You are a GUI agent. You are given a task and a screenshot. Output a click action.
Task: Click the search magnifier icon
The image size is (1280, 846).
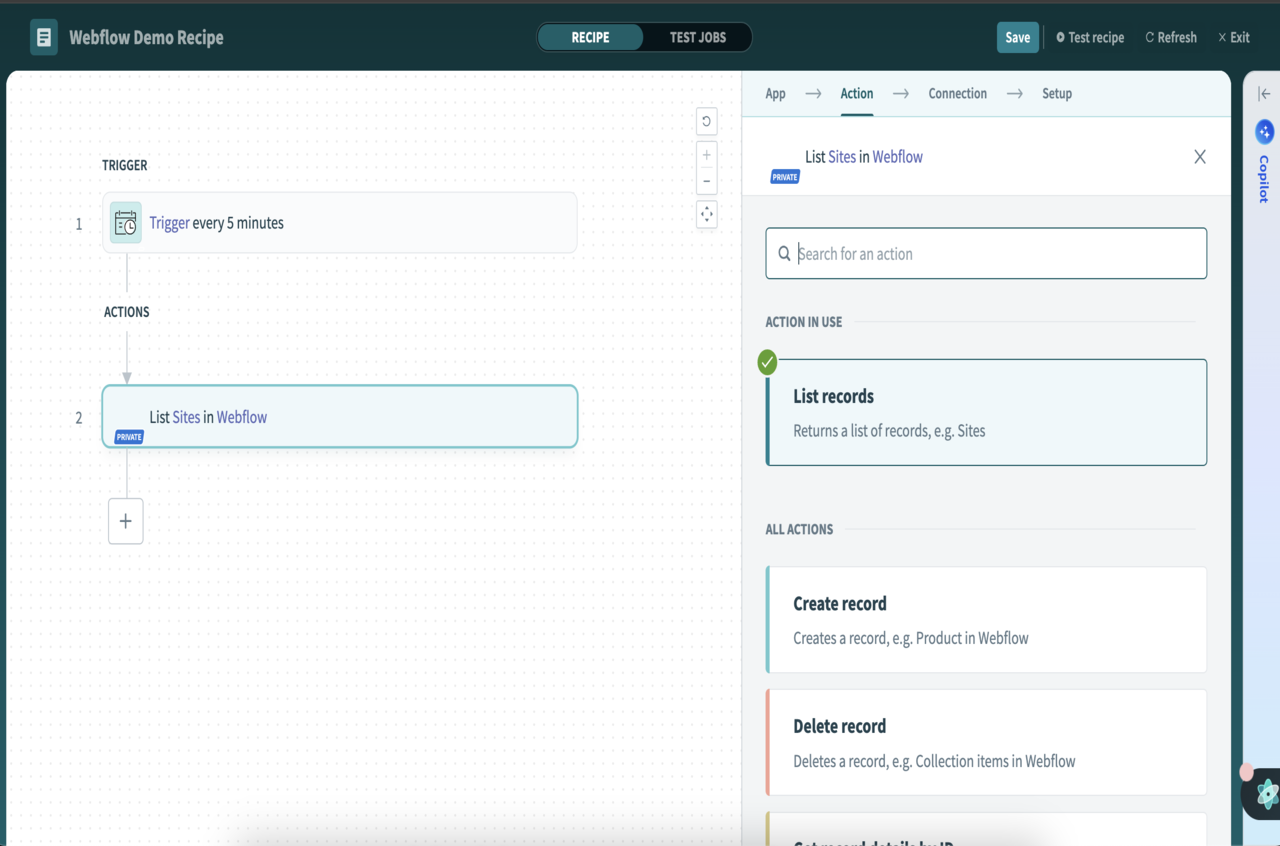pos(785,254)
